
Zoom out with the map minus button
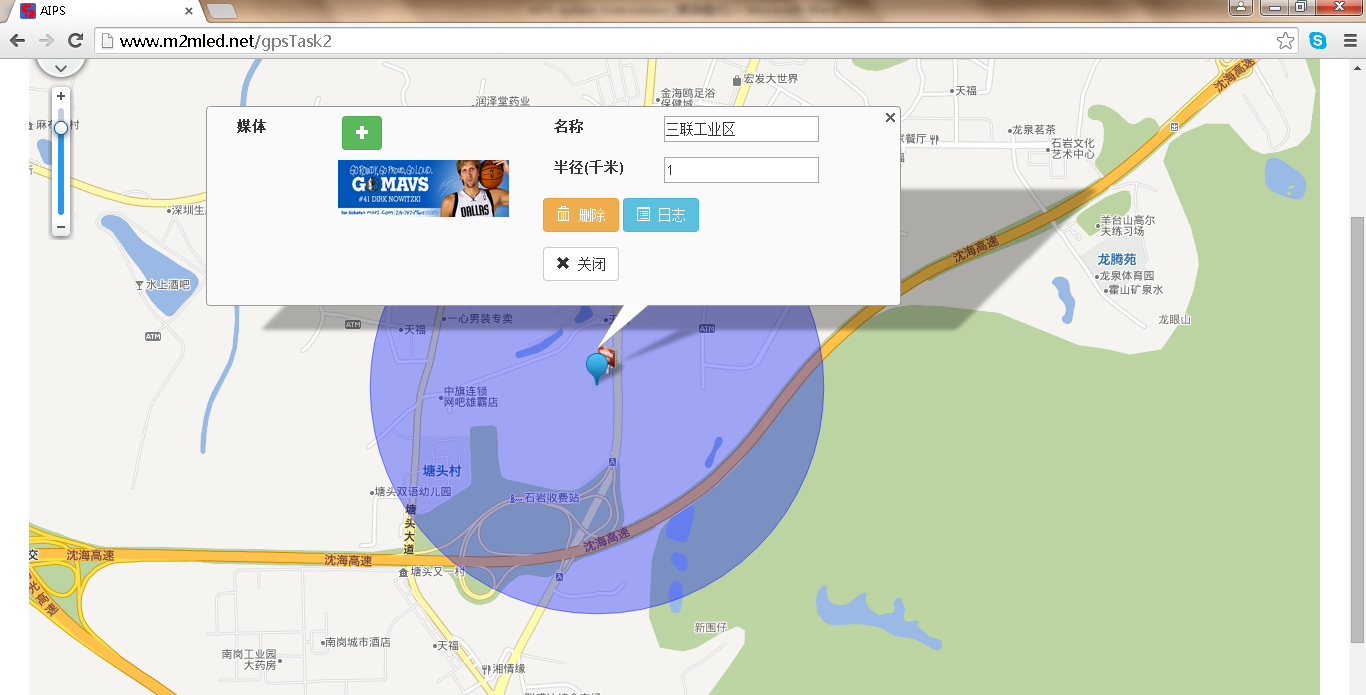61,227
